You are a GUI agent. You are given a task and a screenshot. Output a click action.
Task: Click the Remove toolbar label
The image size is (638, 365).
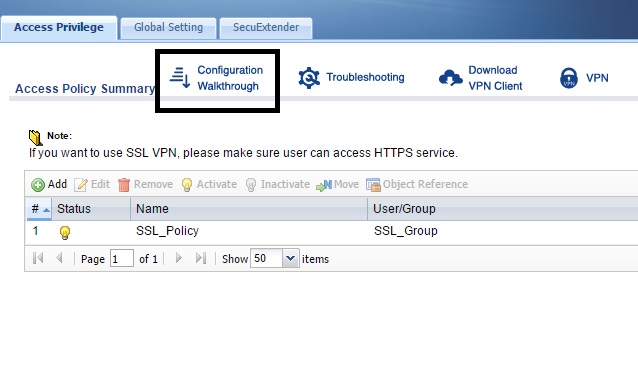pyautogui.click(x=153, y=184)
